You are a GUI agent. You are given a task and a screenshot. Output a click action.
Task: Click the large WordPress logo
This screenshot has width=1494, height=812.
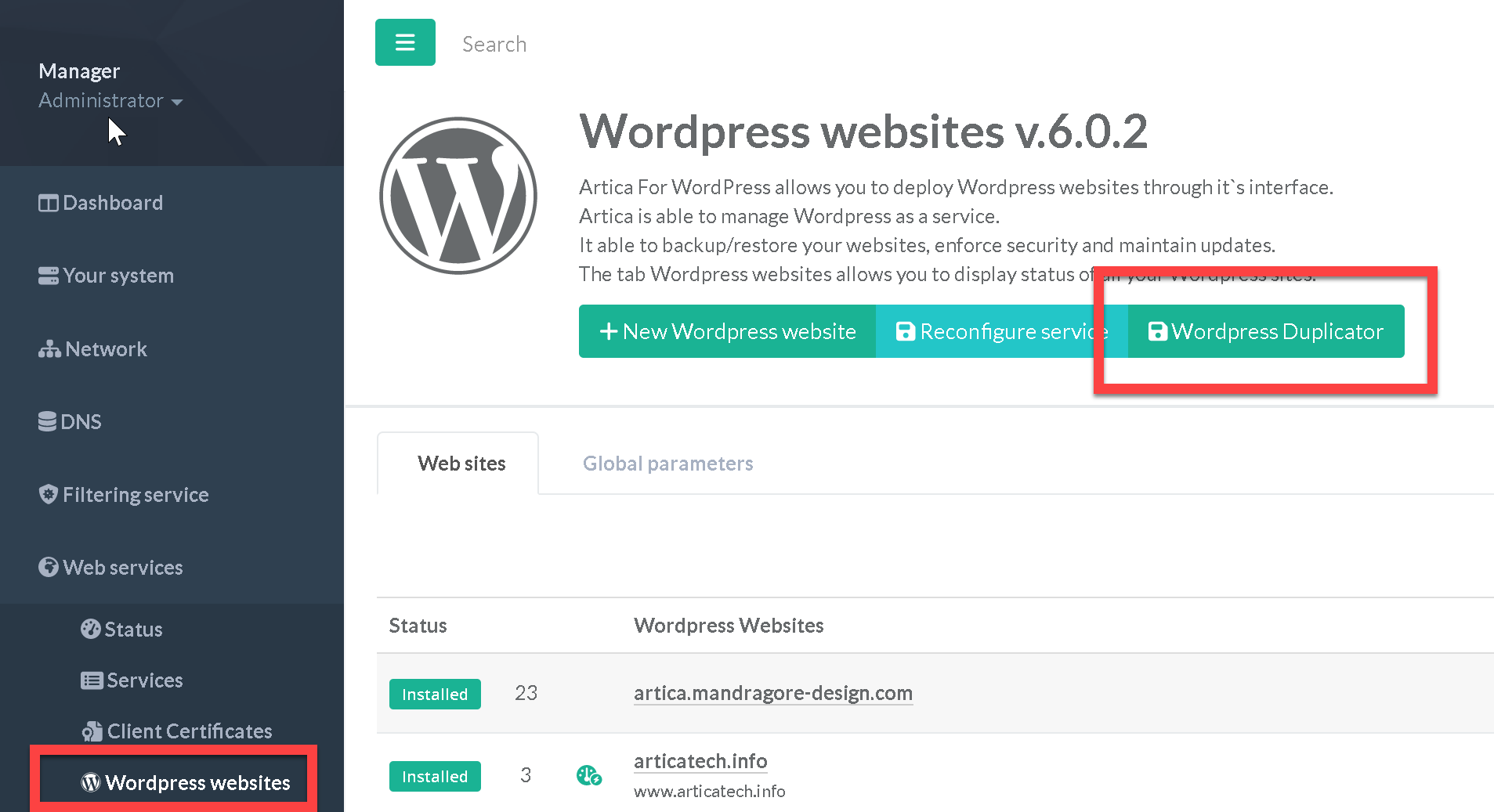click(x=458, y=196)
